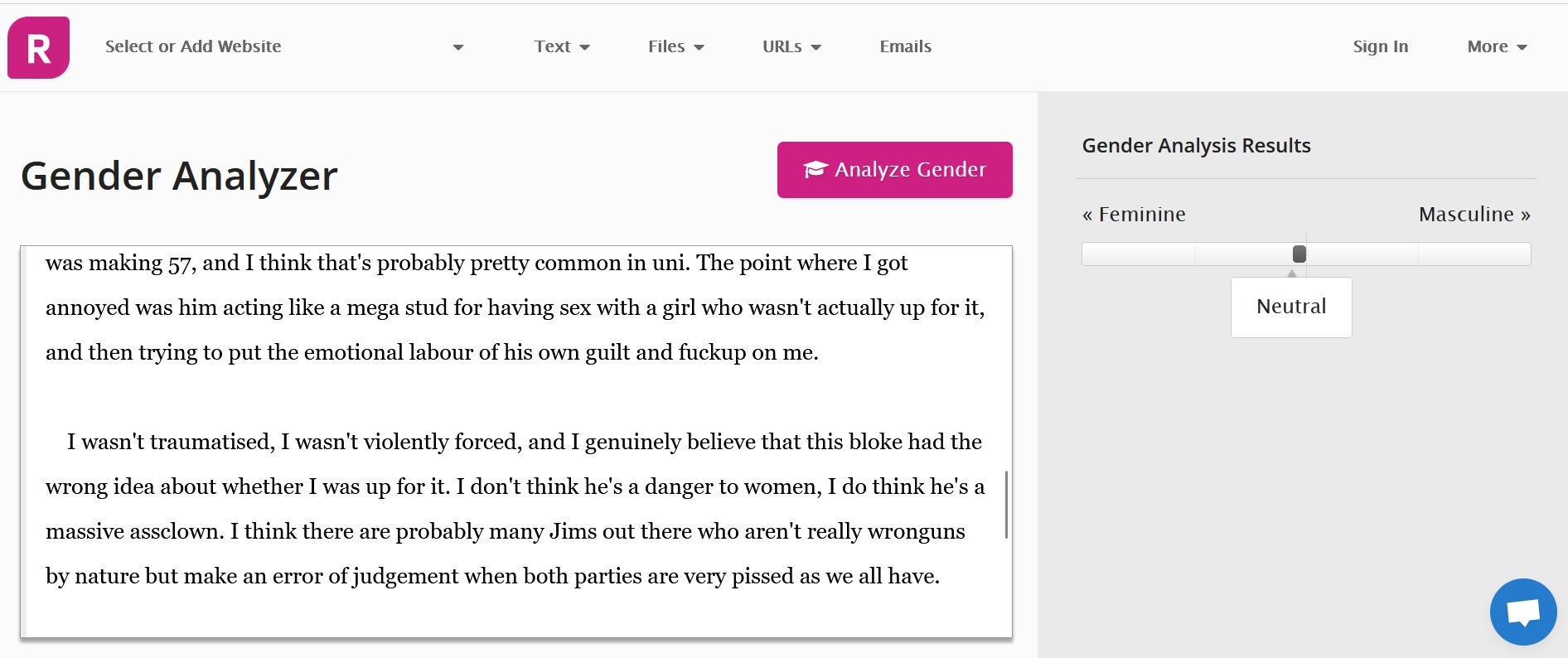Viewport: 1568px width, 658px height.
Task: Click the Gender Analyzer page title
Action: coord(179,176)
